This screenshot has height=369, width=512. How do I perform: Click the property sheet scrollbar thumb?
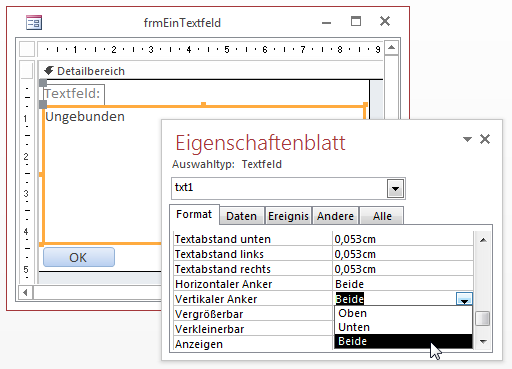(482, 318)
